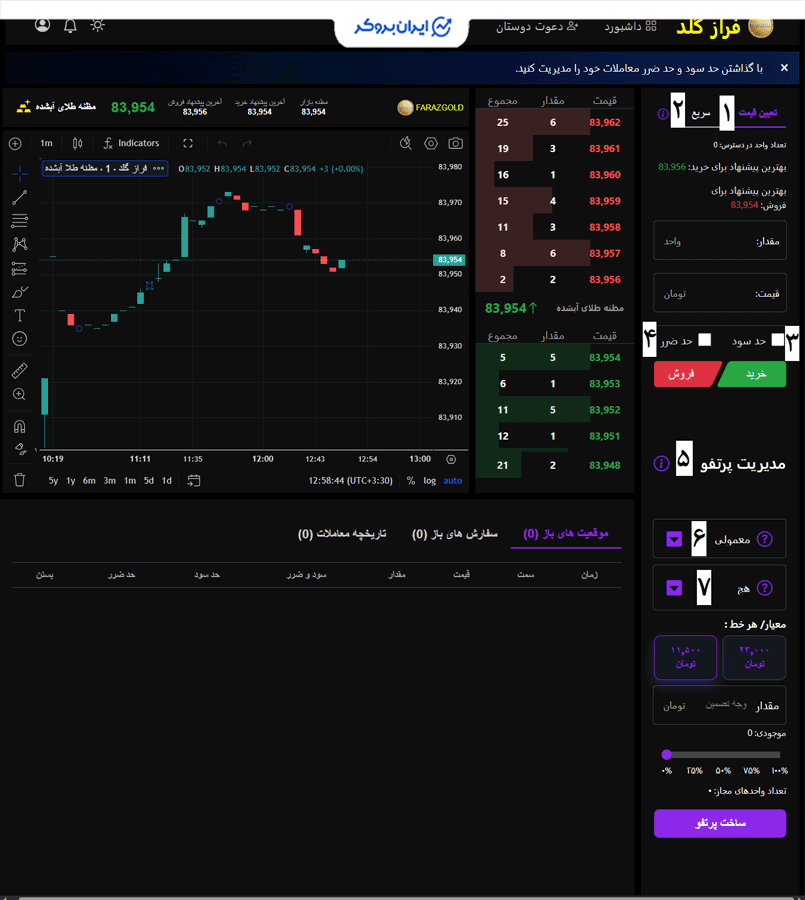Screen dimensions: 805x900
Task: Select the Text annotation tool
Action: coord(19,315)
